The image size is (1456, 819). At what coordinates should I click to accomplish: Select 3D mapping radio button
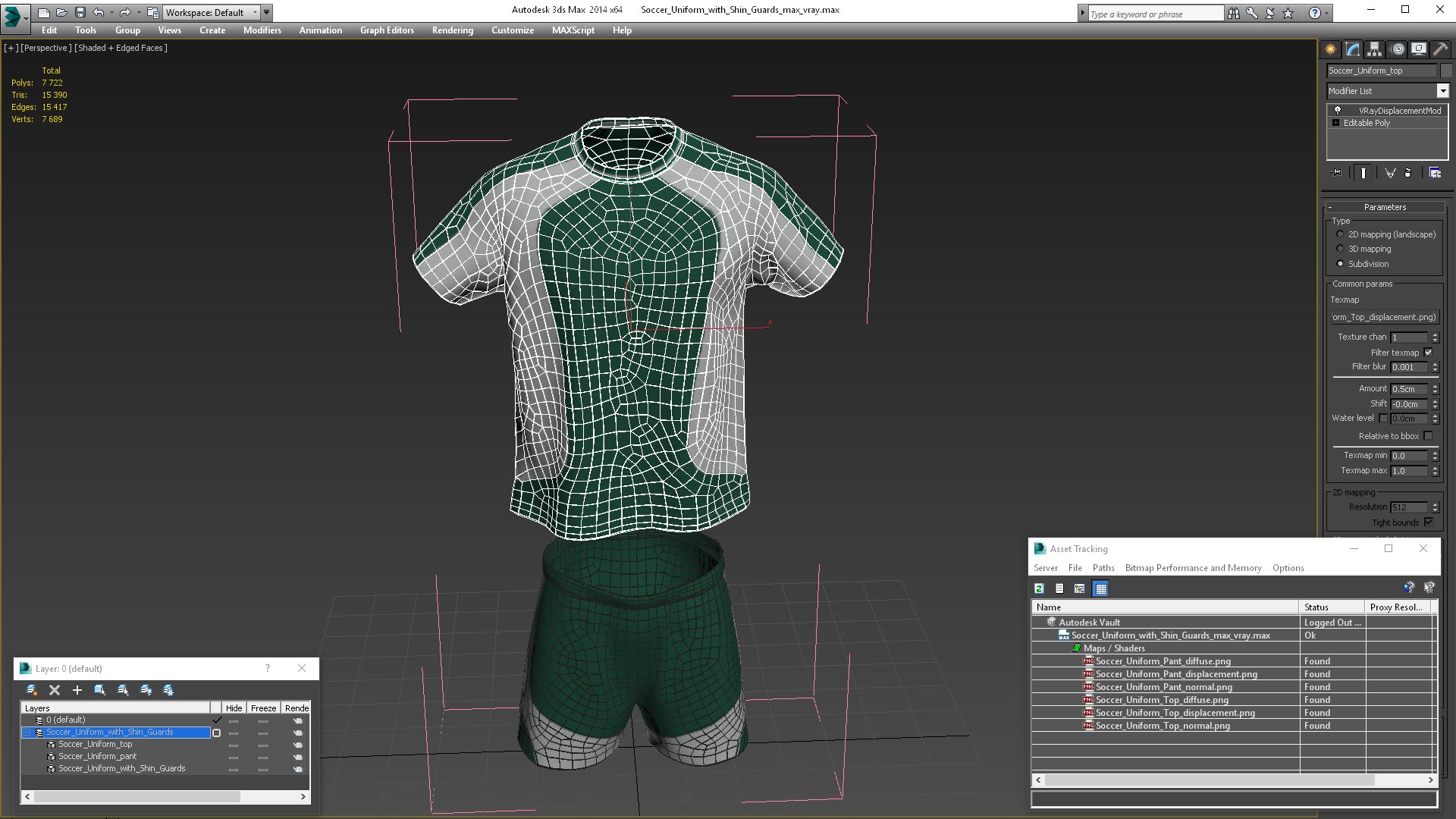[x=1340, y=249]
